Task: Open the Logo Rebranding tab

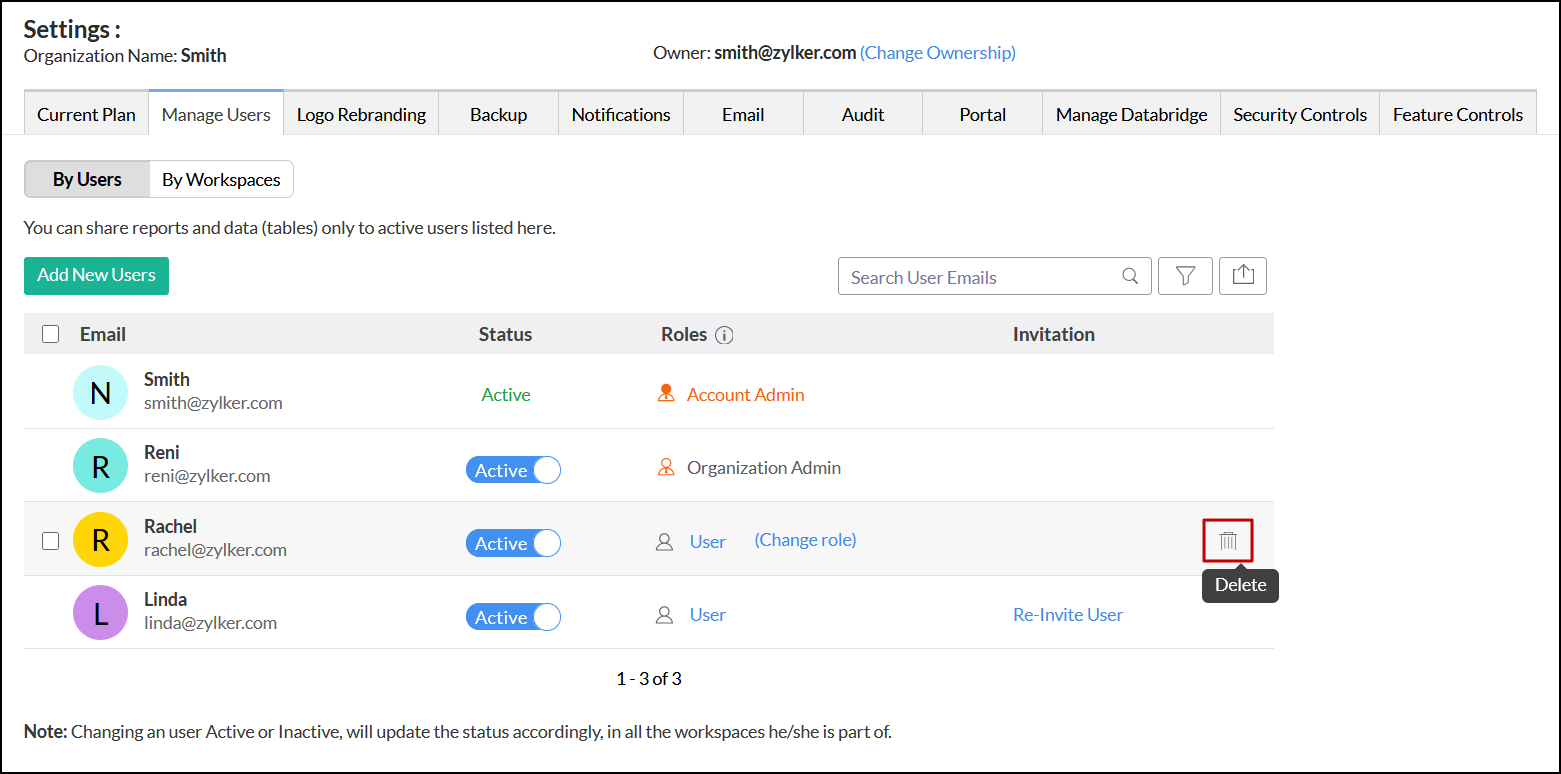Action: 361,115
